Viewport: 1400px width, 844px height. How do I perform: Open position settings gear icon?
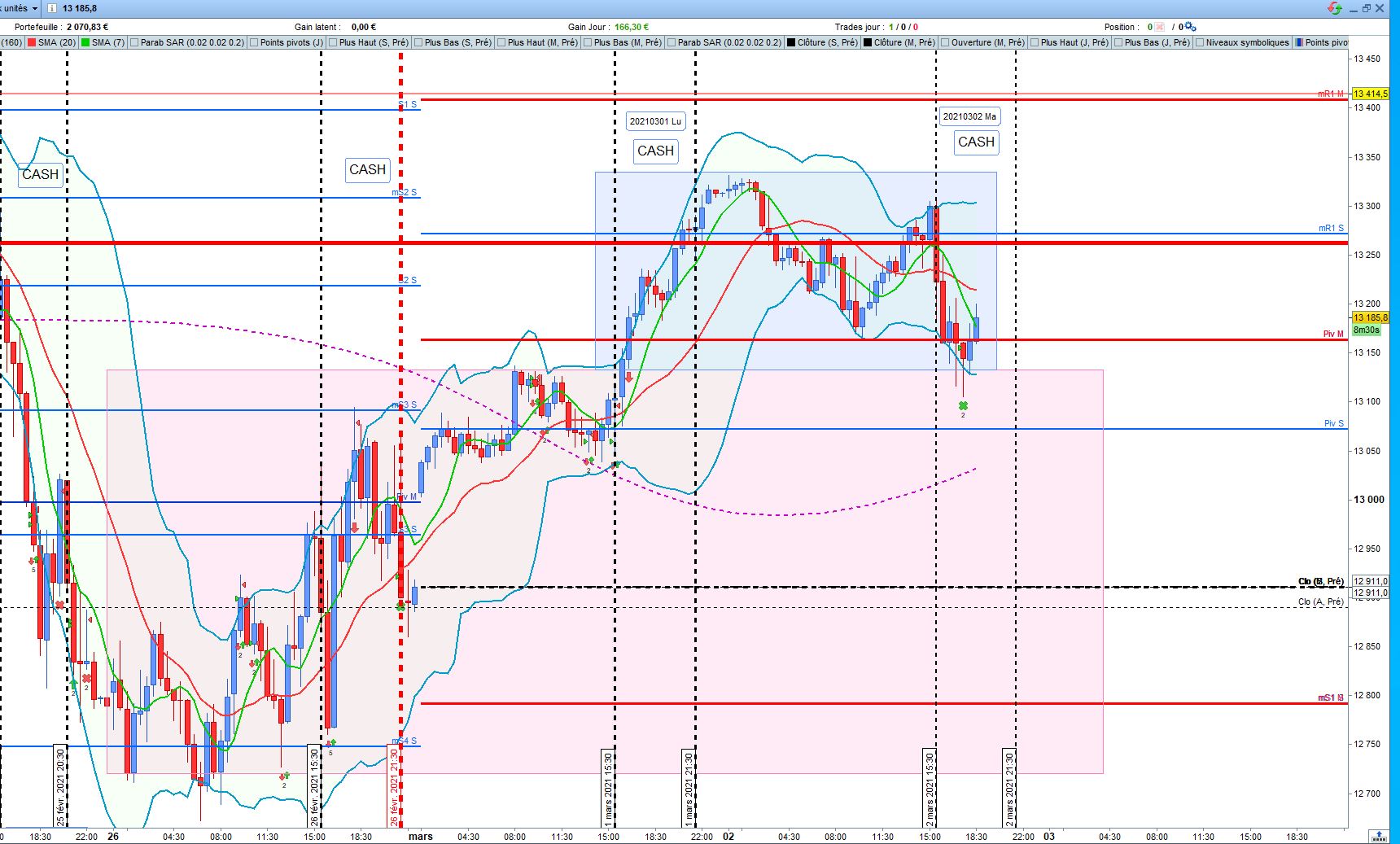tap(1190, 27)
